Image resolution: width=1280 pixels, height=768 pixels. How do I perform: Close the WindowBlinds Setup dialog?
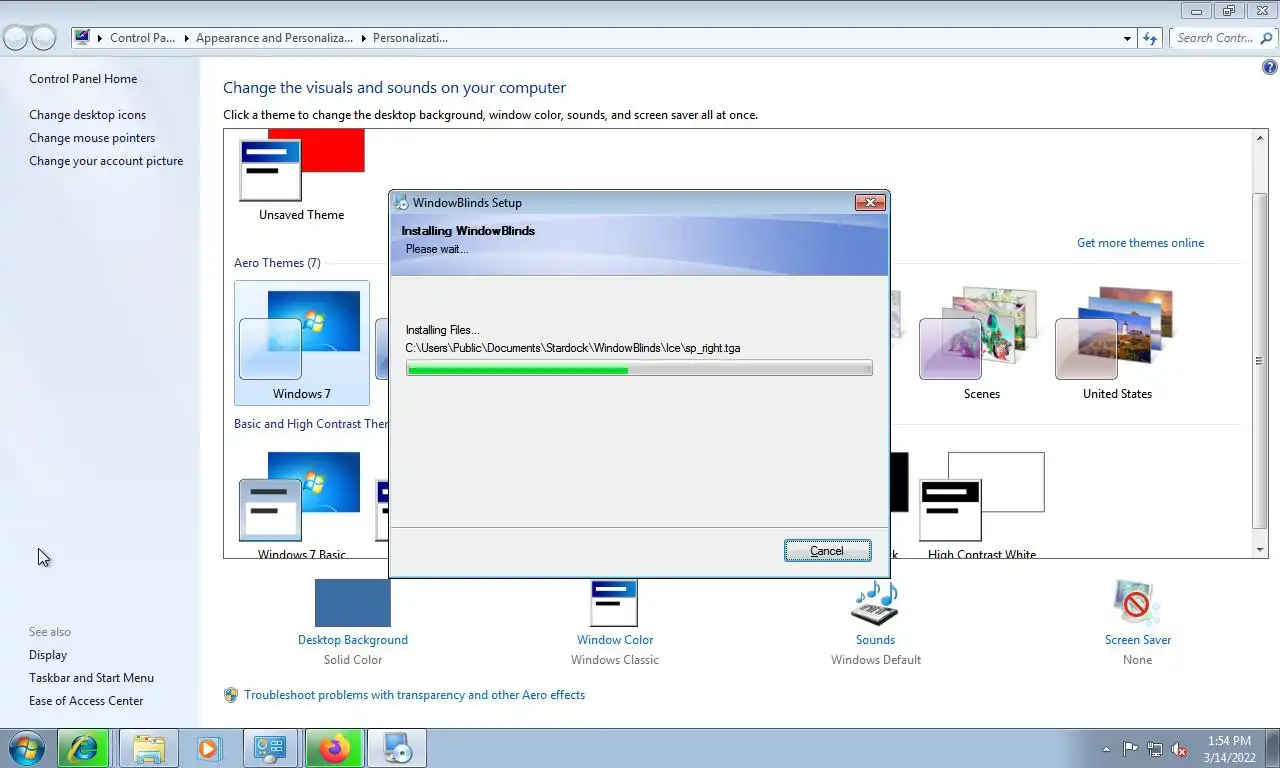coord(870,202)
